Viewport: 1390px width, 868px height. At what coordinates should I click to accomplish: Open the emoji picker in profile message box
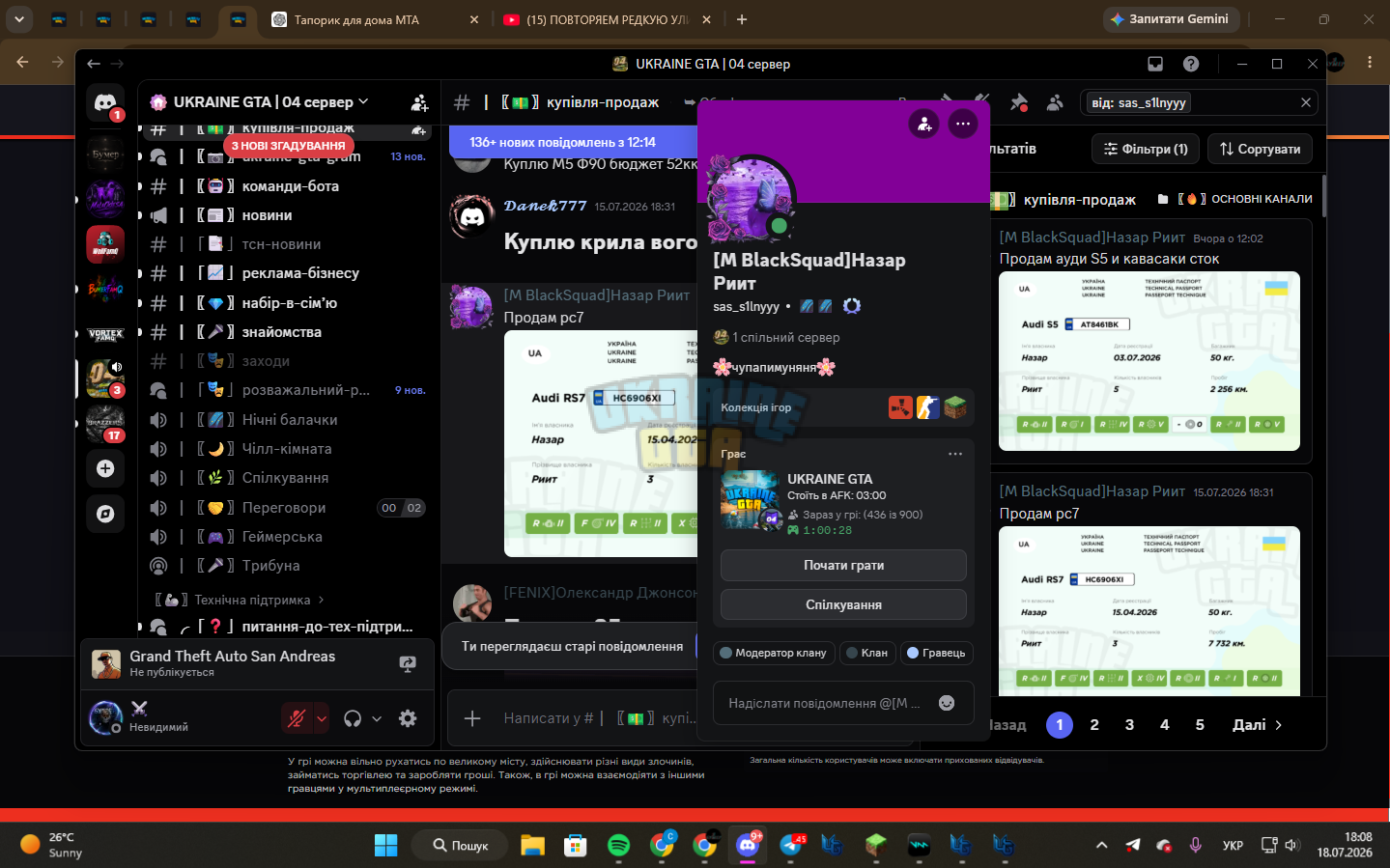947,703
